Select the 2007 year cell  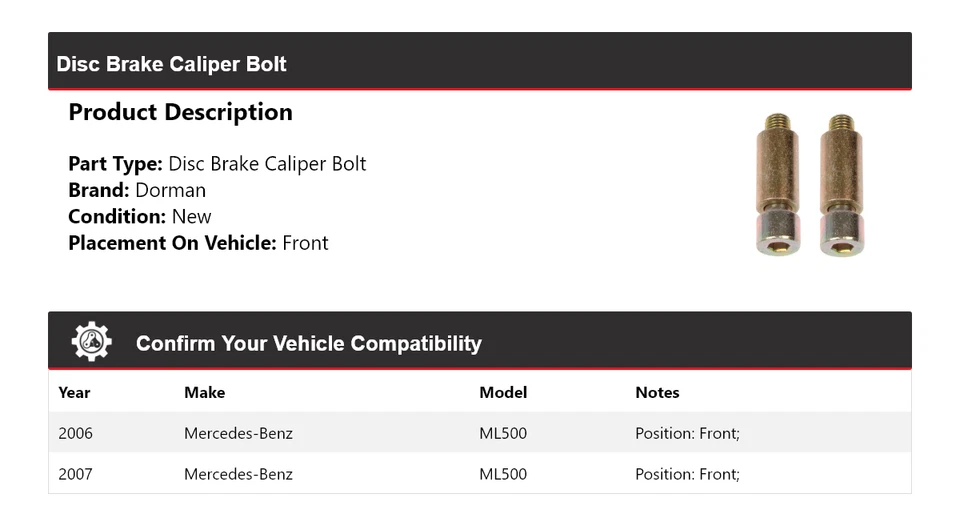[x=75, y=474]
